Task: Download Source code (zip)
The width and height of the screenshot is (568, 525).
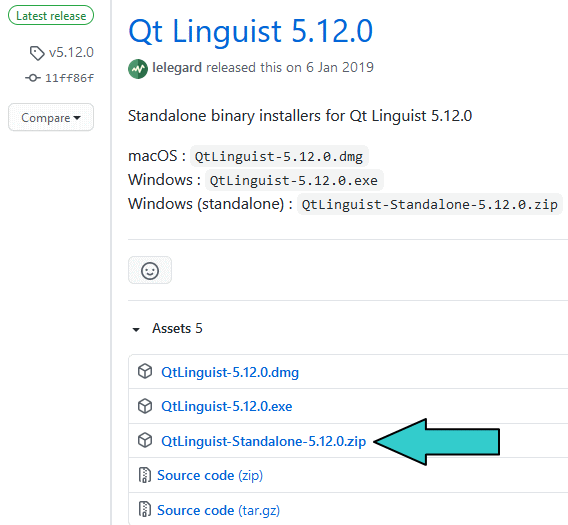Action: tap(210, 475)
